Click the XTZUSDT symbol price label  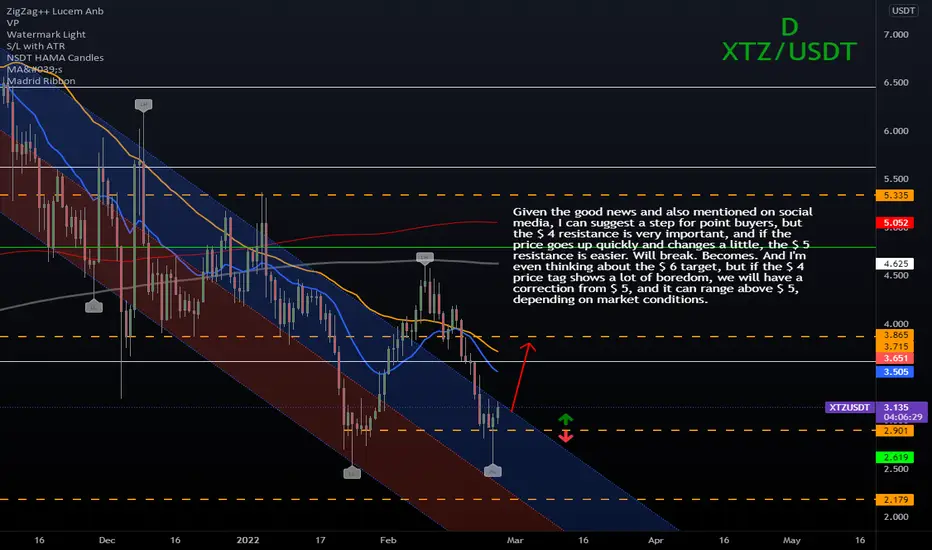pos(849,407)
